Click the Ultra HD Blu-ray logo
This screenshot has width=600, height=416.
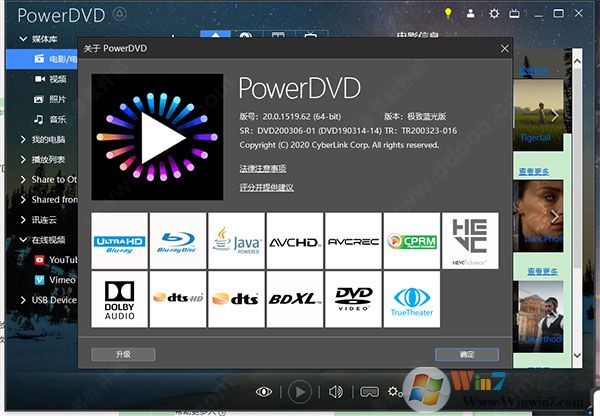point(119,241)
